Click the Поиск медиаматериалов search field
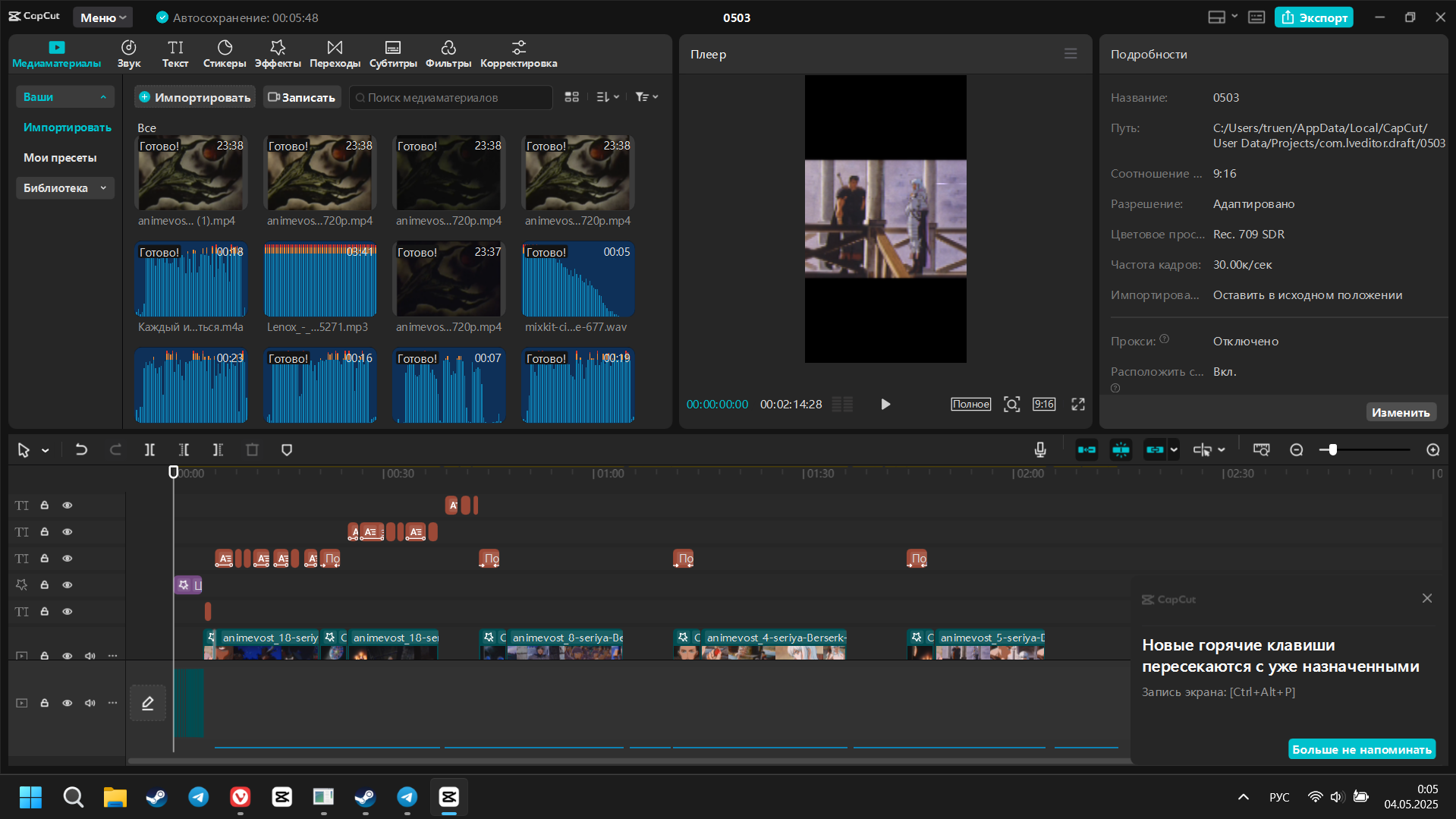 click(x=451, y=97)
